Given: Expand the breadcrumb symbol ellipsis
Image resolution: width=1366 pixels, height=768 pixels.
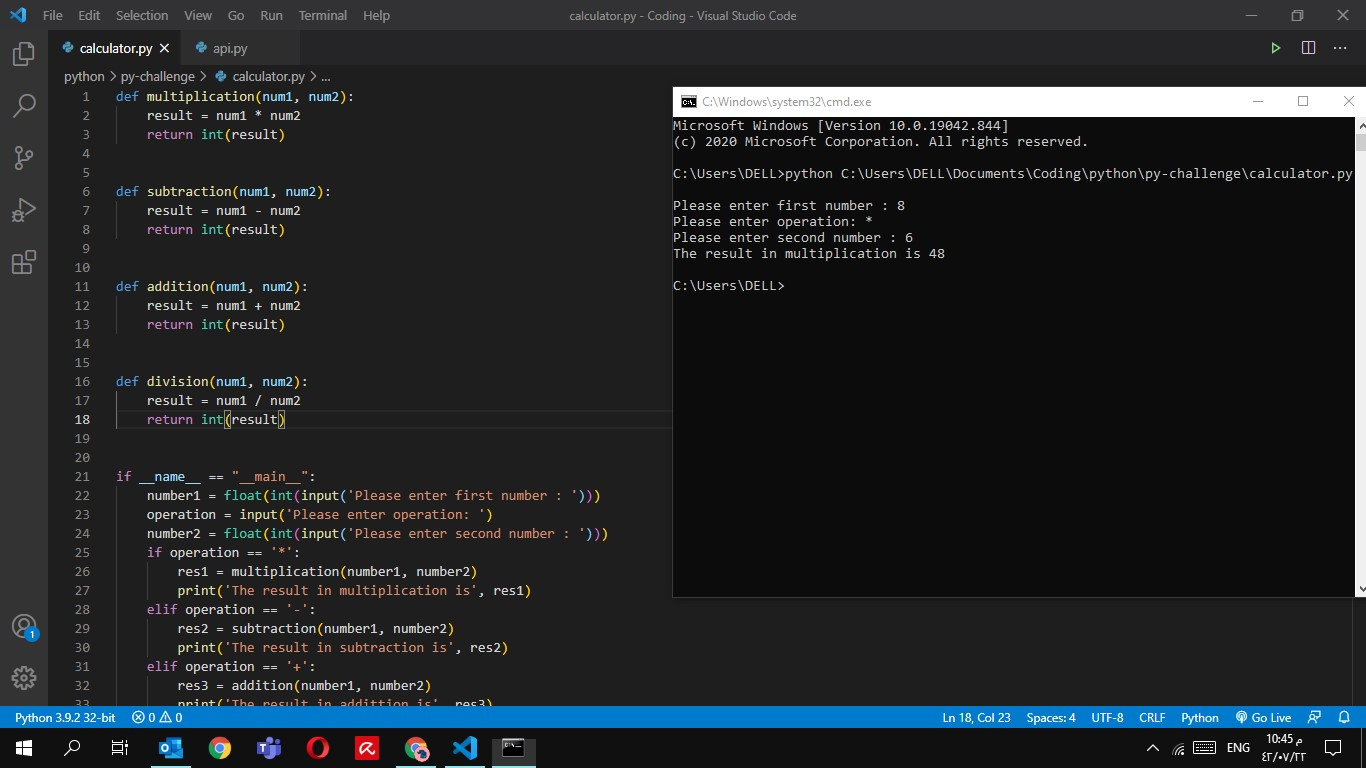Looking at the screenshot, I should coord(325,76).
